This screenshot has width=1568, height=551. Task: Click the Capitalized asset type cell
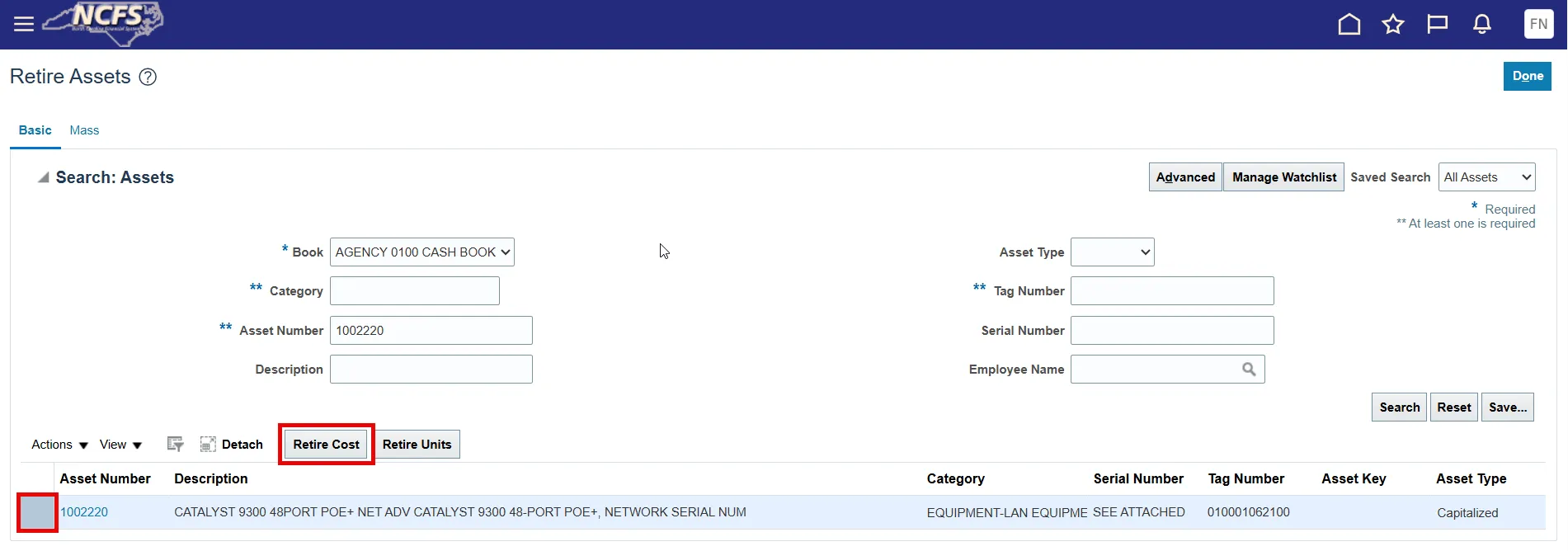(x=1467, y=512)
